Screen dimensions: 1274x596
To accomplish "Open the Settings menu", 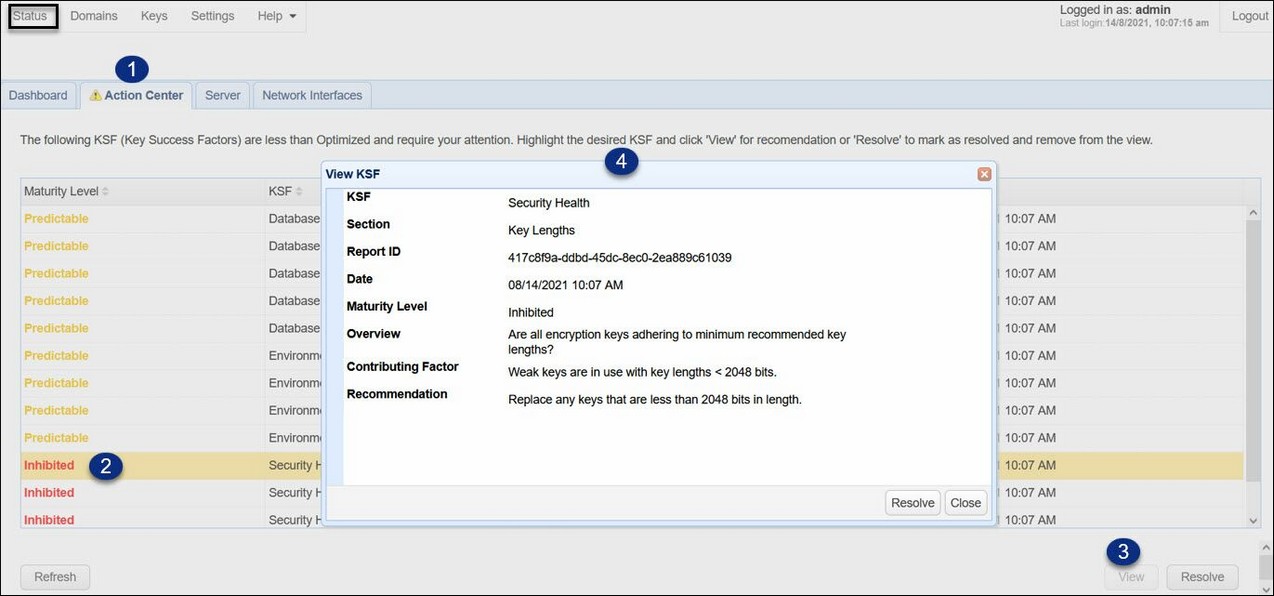I will pos(212,16).
